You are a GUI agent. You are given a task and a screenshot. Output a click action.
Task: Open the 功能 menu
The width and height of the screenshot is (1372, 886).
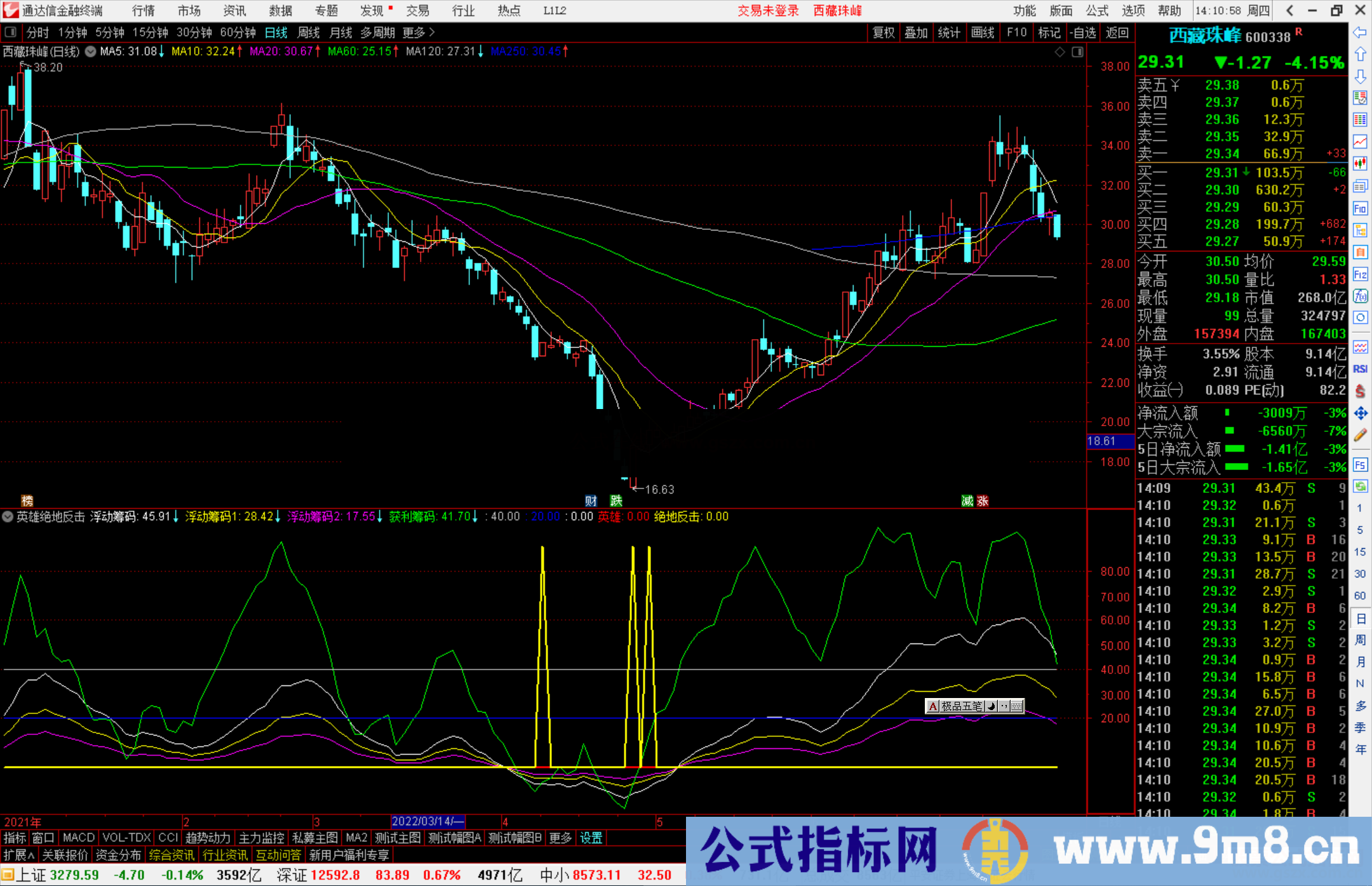[x=1024, y=11]
